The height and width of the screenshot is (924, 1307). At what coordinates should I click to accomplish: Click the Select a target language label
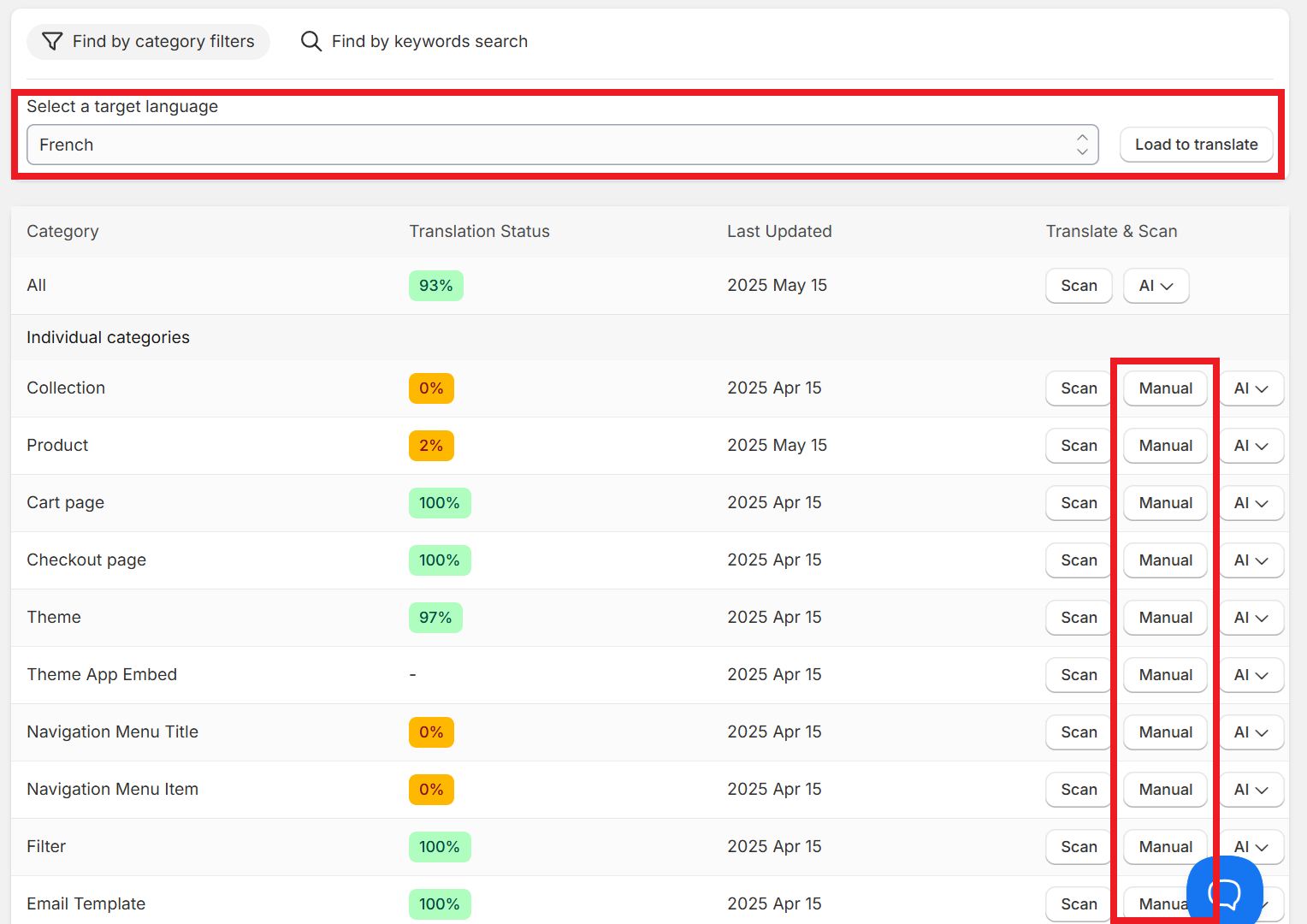point(122,107)
